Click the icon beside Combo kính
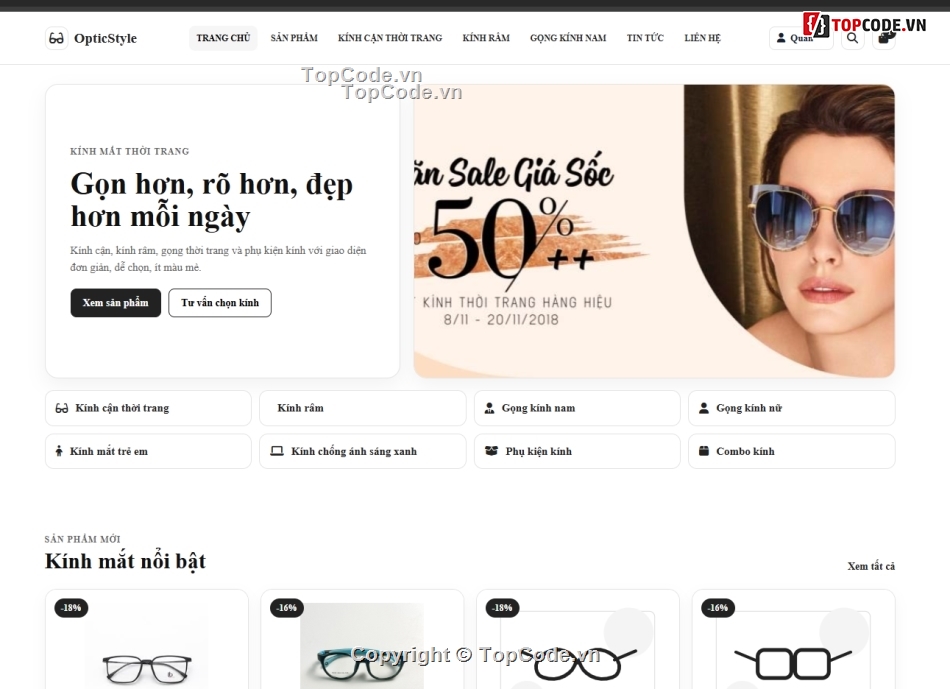This screenshot has width=950, height=689. click(703, 451)
